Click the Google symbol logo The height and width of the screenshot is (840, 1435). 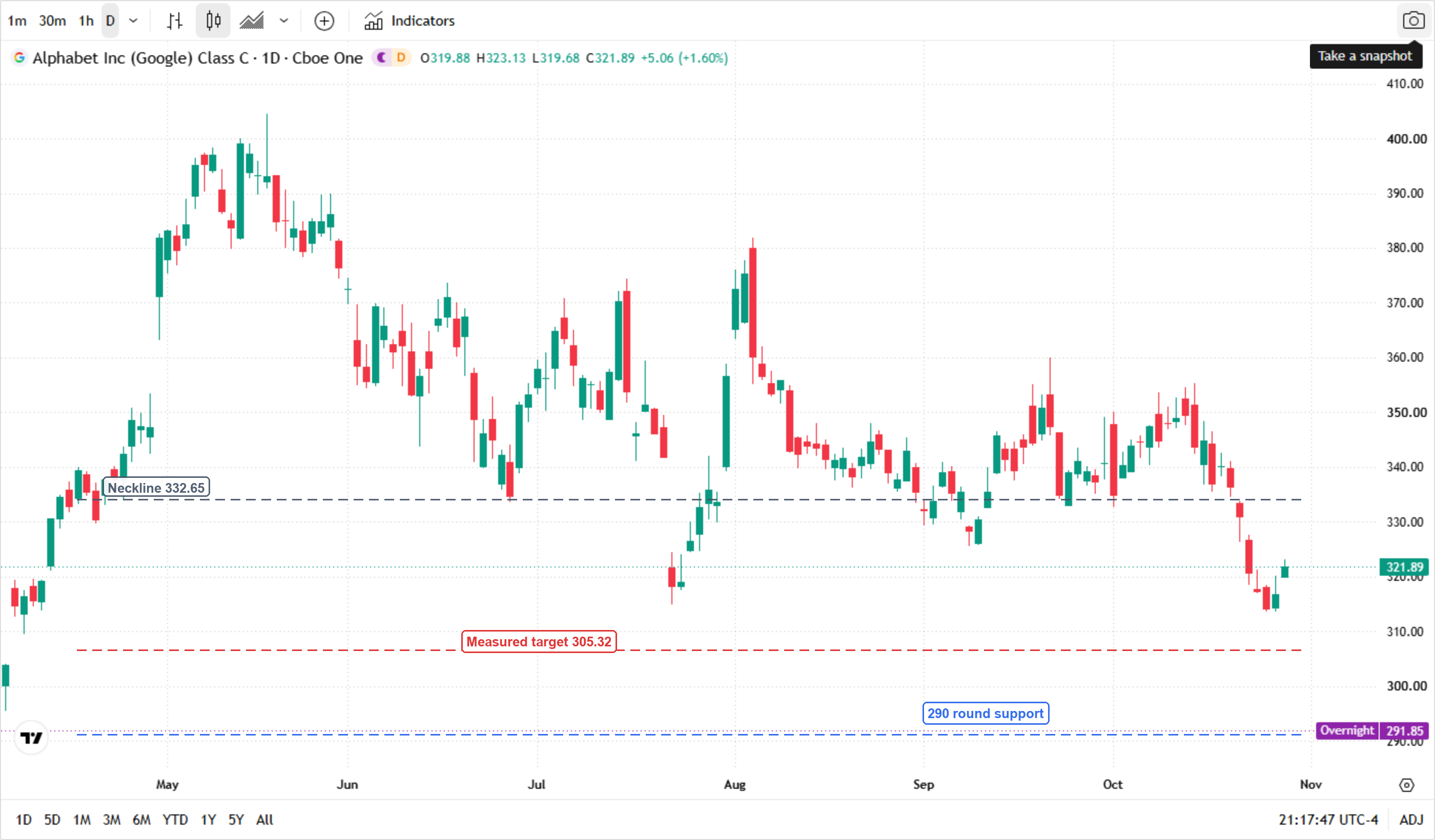click(x=19, y=58)
